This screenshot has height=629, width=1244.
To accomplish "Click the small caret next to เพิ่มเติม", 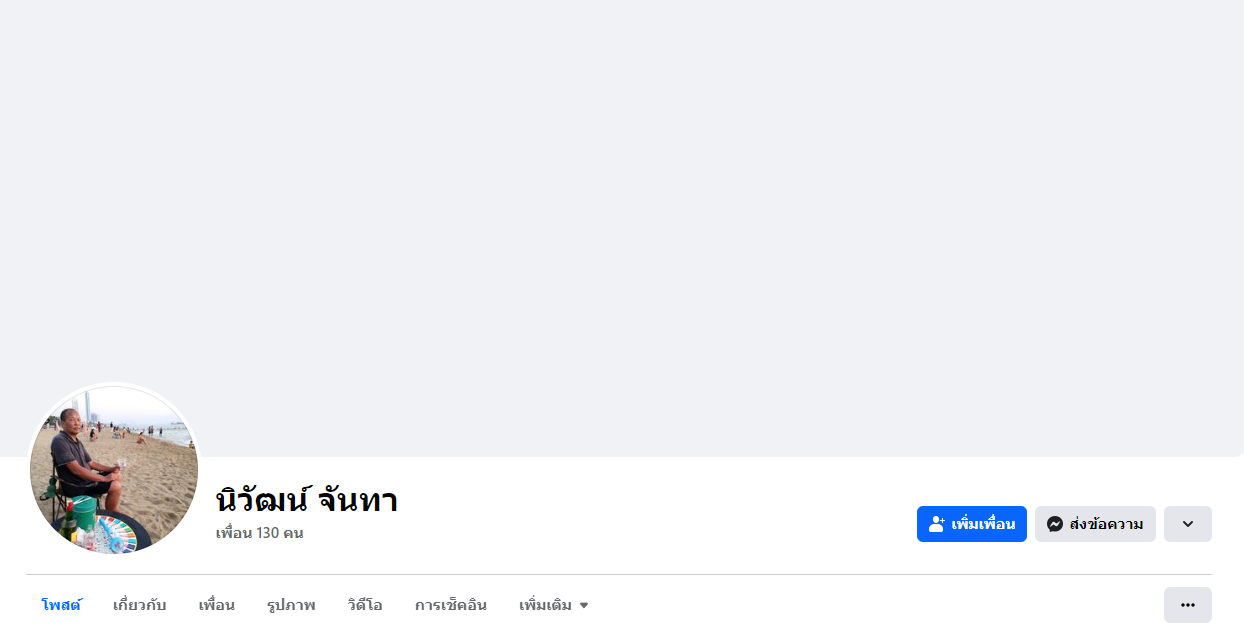I will pyautogui.click(x=584, y=605).
